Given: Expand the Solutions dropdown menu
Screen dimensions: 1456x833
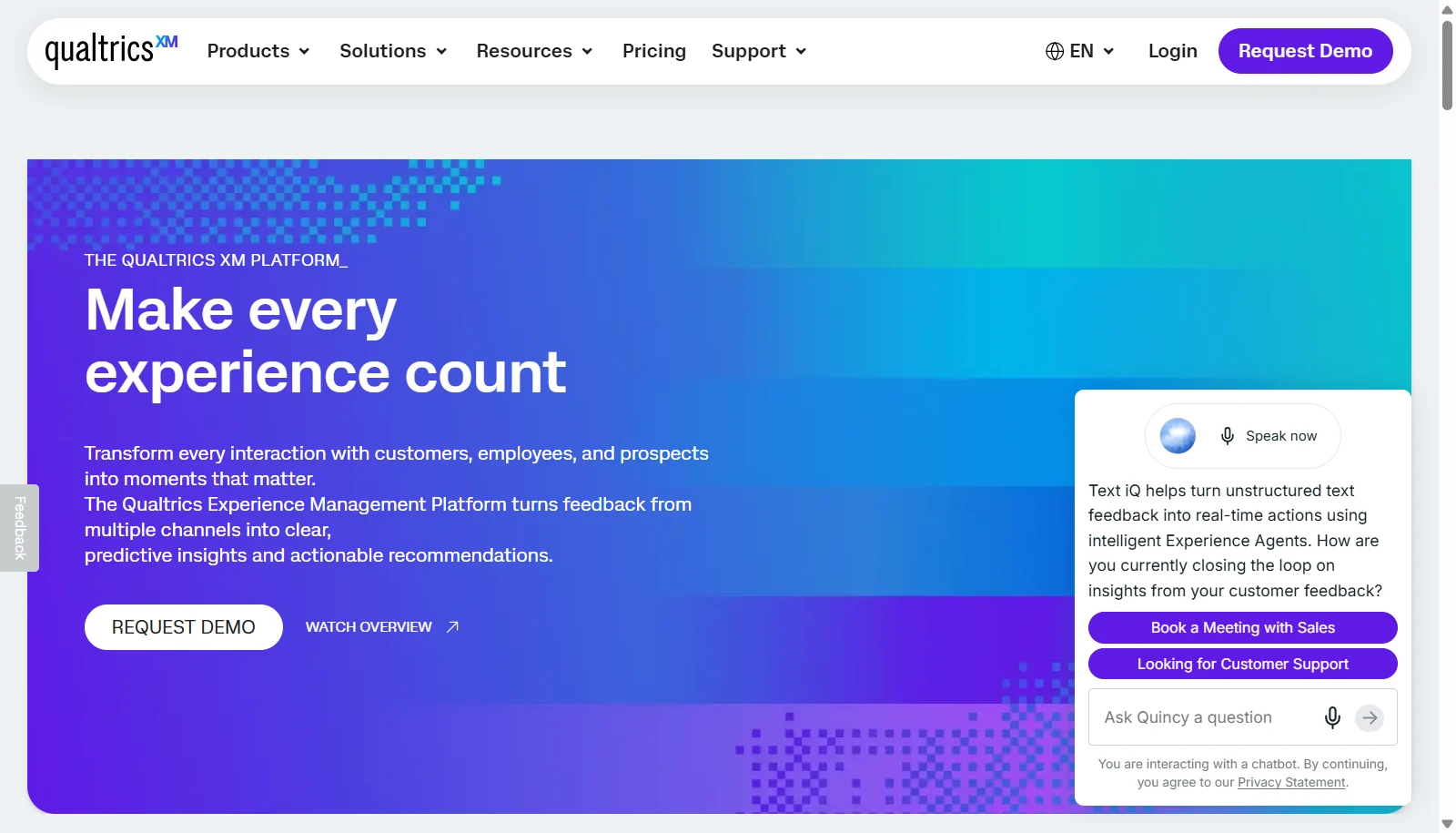Looking at the screenshot, I should point(393,51).
